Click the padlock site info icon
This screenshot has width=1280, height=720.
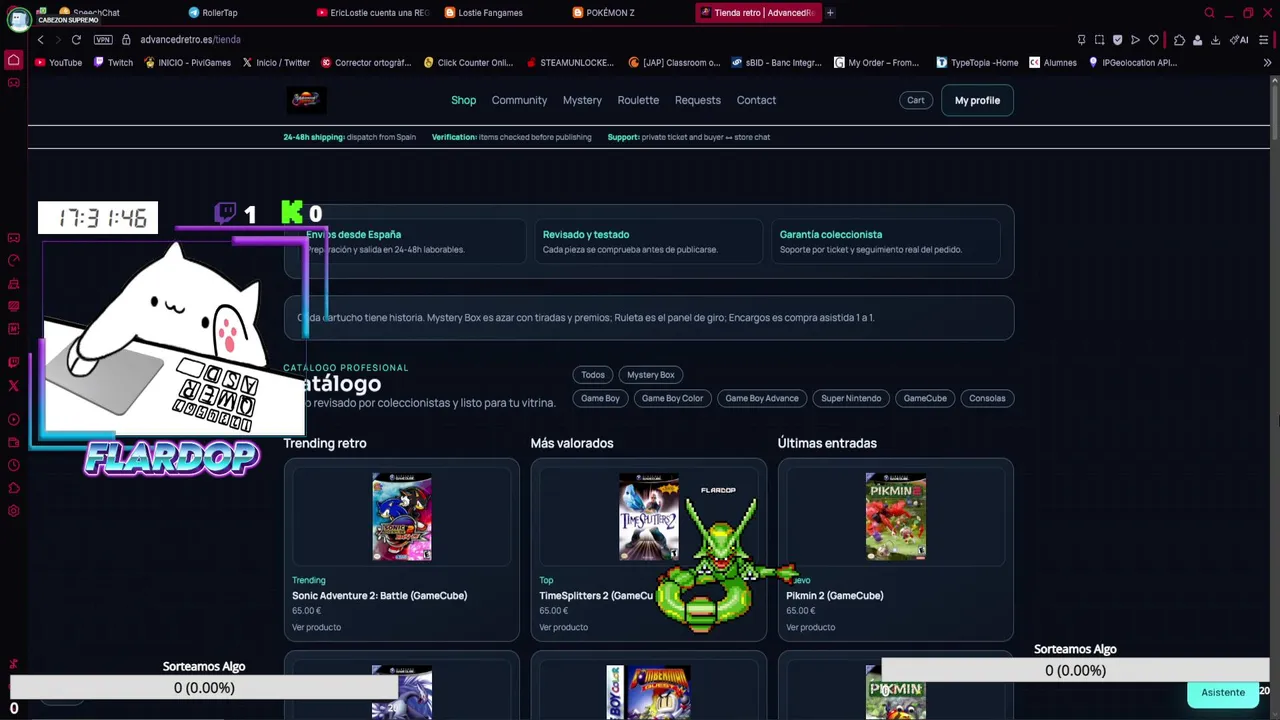pyautogui.click(x=126, y=40)
